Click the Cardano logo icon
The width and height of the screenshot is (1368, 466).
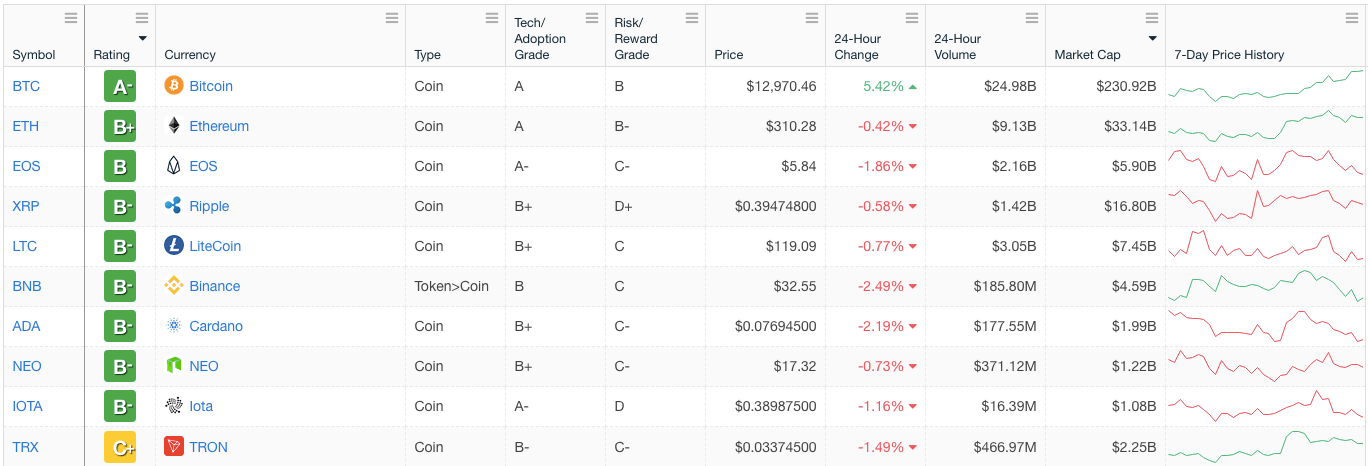point(174,326)
